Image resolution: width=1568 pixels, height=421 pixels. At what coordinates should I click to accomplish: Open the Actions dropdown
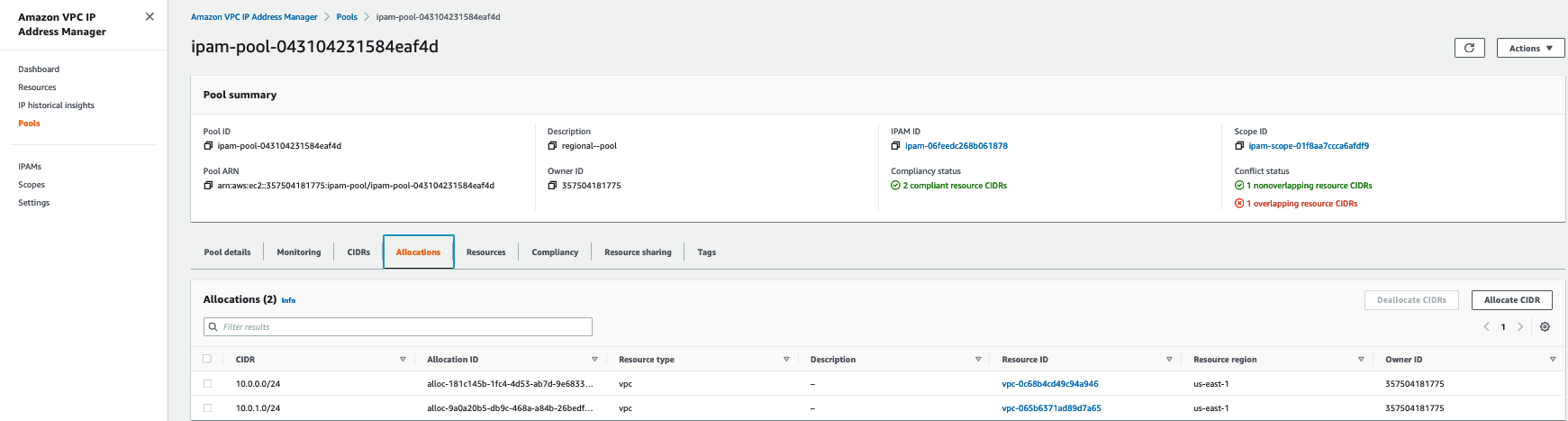(x=1531, y=48)
